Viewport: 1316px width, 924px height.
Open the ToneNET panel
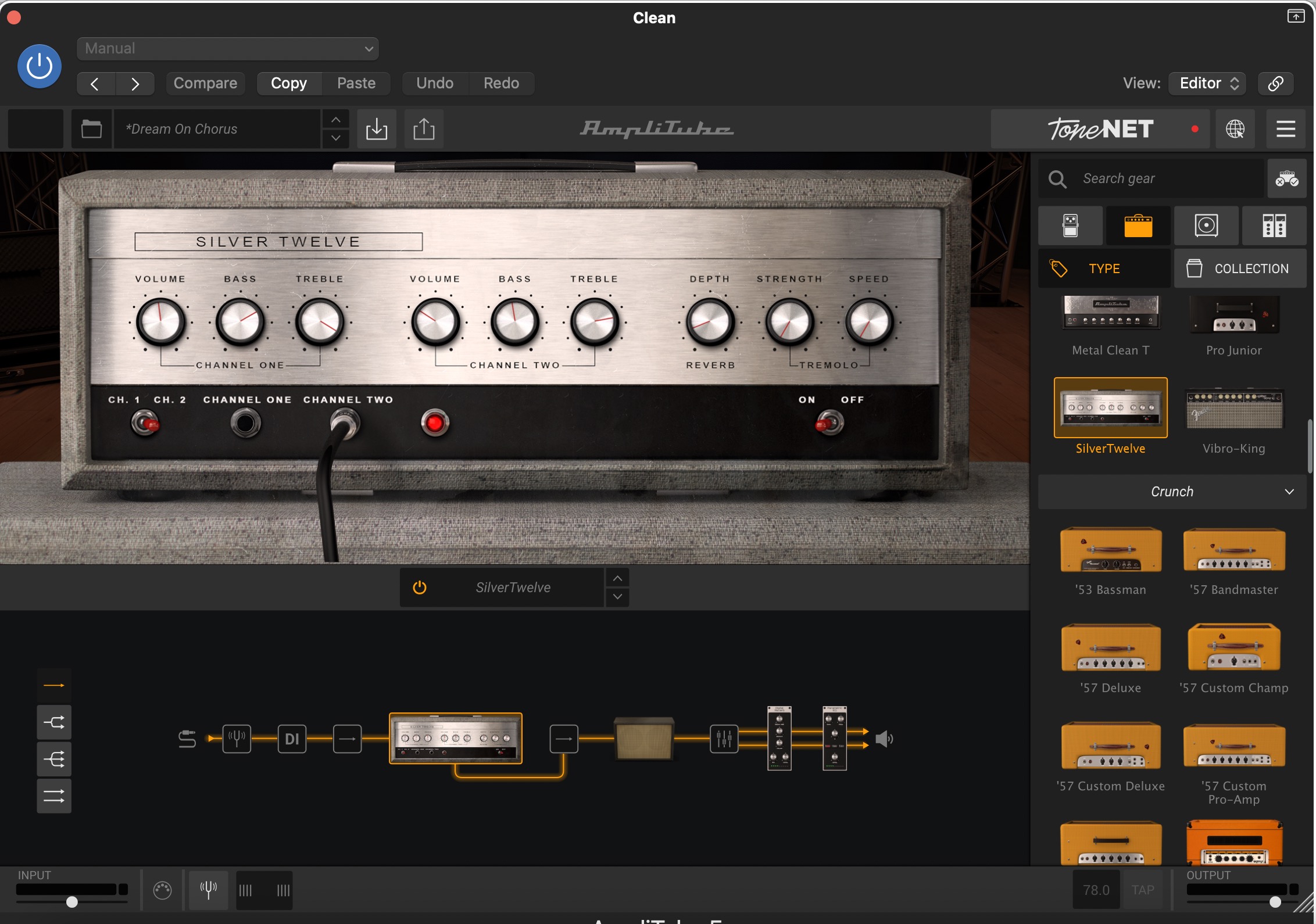point(1100,129)
